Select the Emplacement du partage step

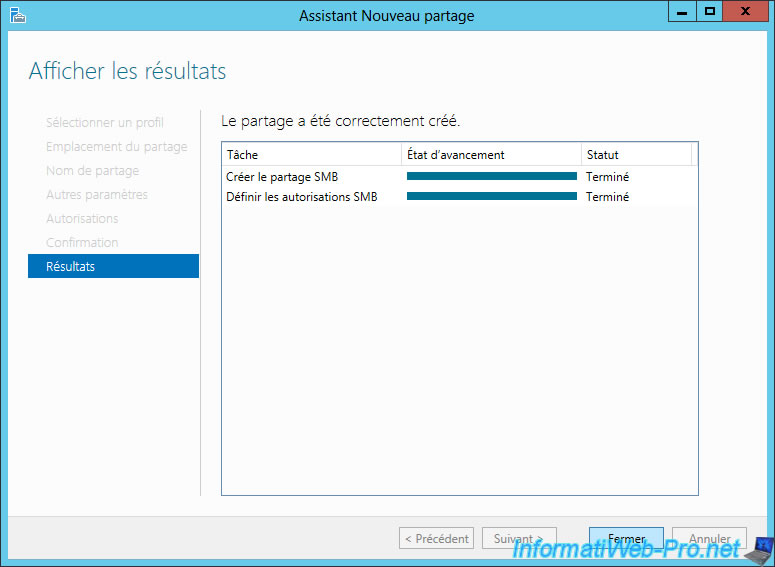[117, 147]
